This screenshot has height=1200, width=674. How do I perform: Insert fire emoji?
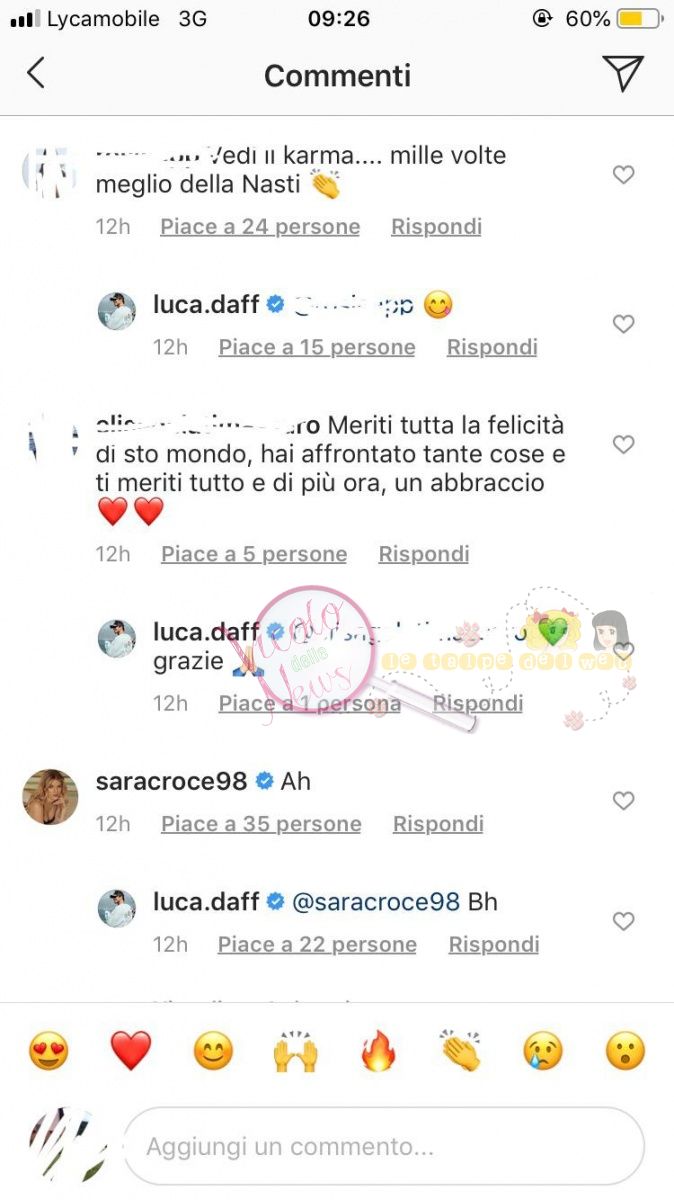click(x=377, y=1051)
